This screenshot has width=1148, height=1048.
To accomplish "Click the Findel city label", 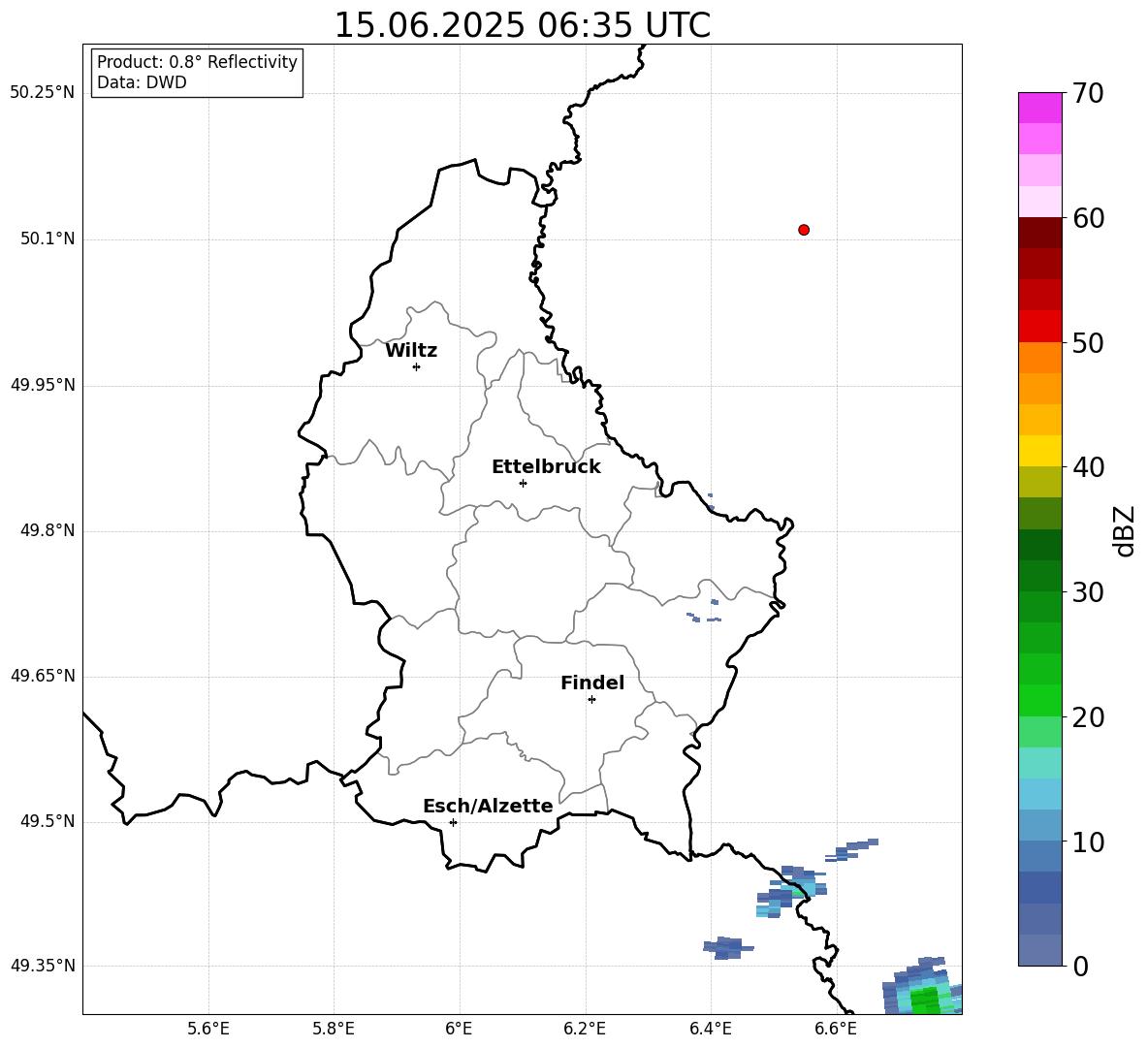I will click(x=592, y=683).
